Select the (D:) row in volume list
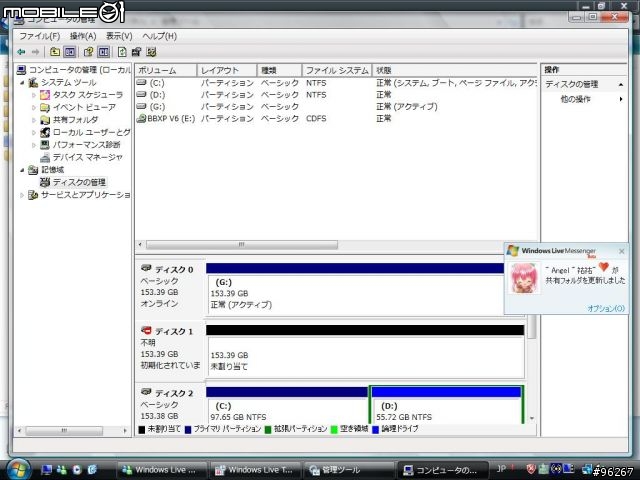640x480 pixels. click(x=336, y=95)
